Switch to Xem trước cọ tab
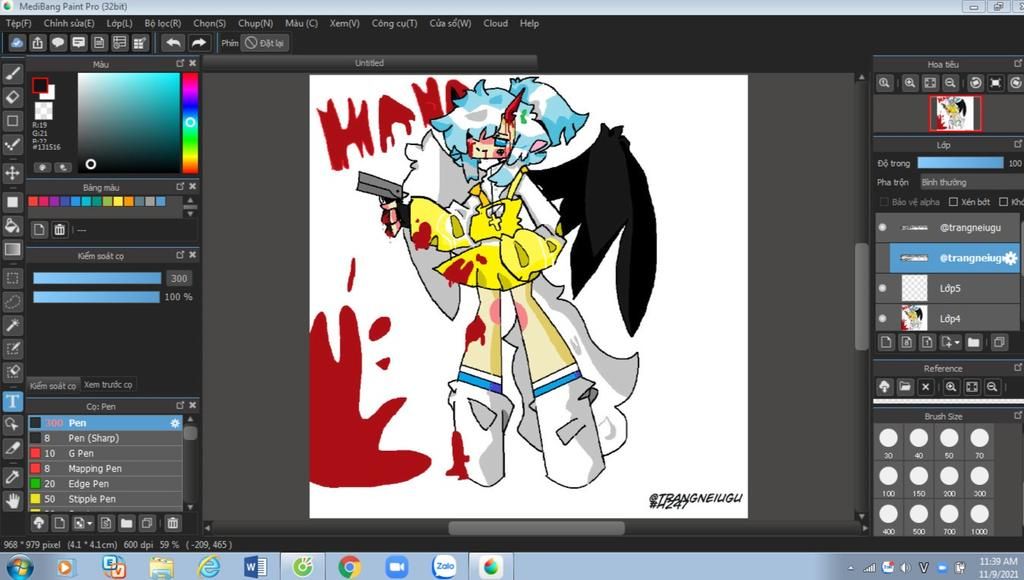Screen dimensions: 1024x580 108,385
